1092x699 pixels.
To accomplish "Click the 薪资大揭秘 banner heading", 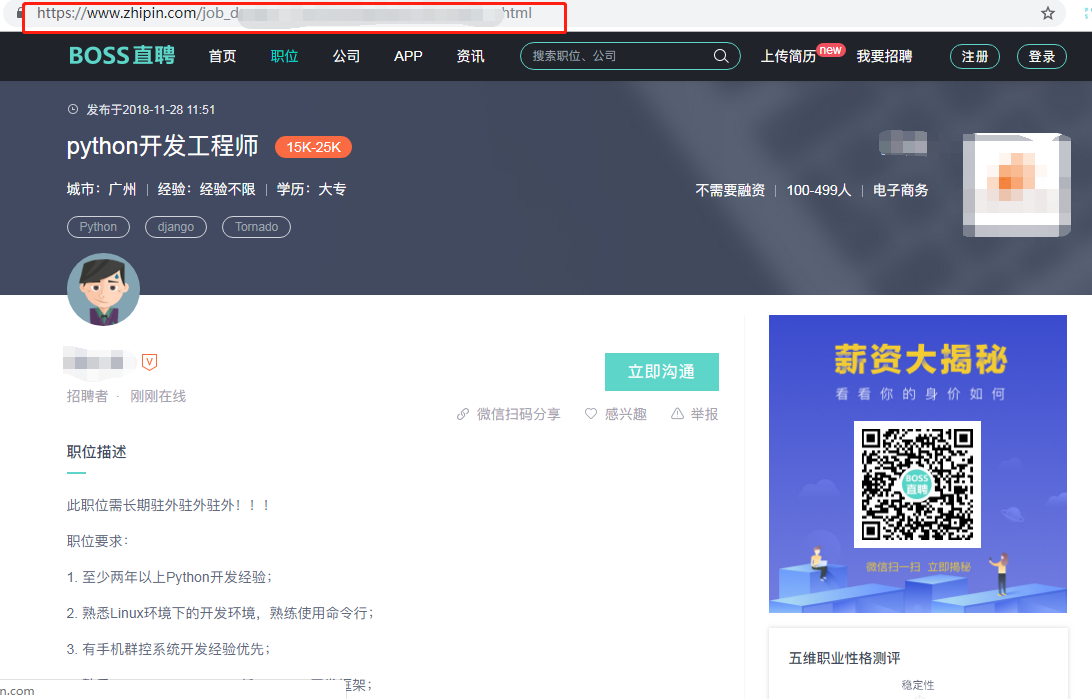I will [x=921, y=360].
